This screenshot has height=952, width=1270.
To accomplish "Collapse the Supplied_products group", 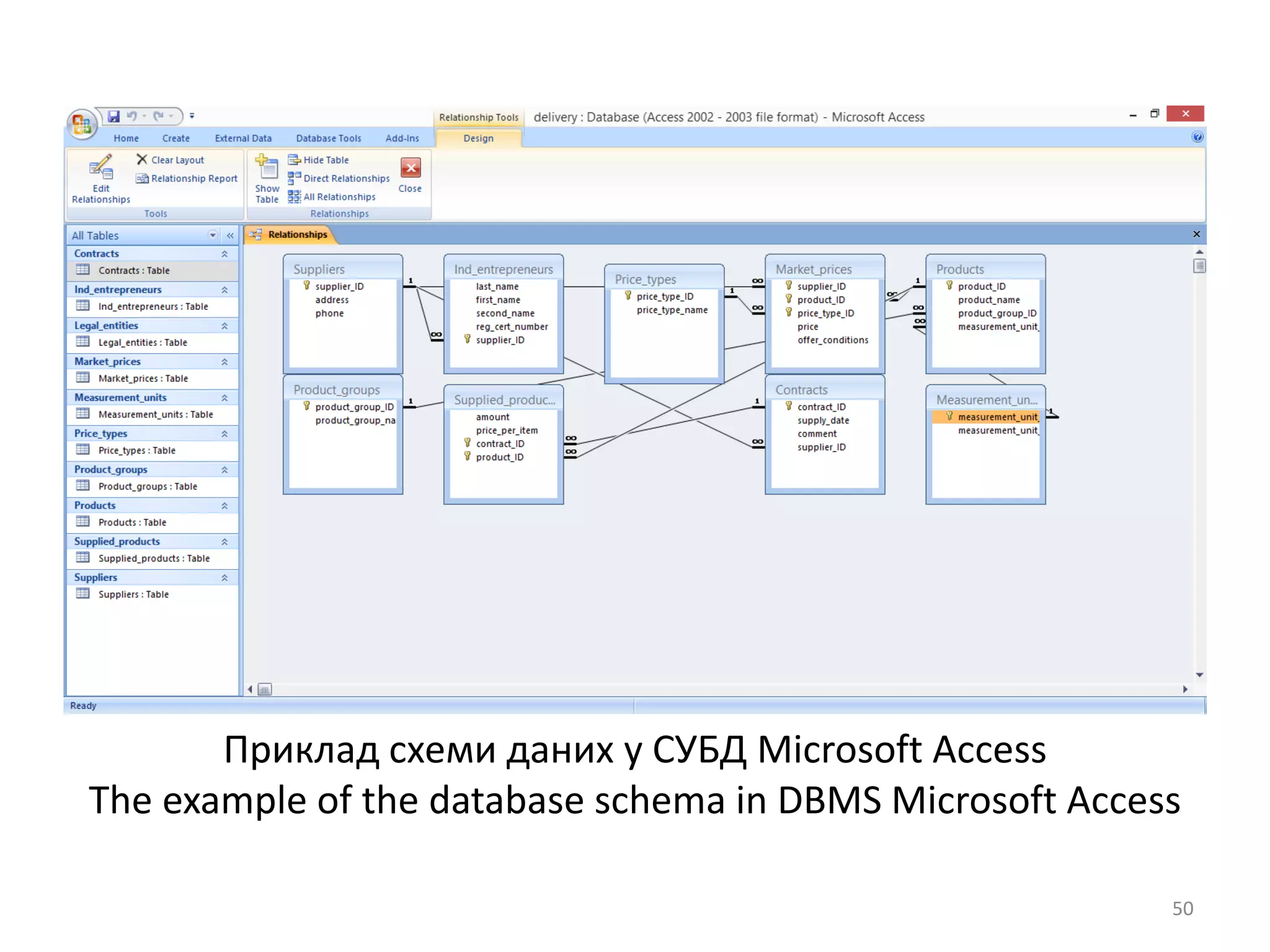I will click(x=224, y=542).
